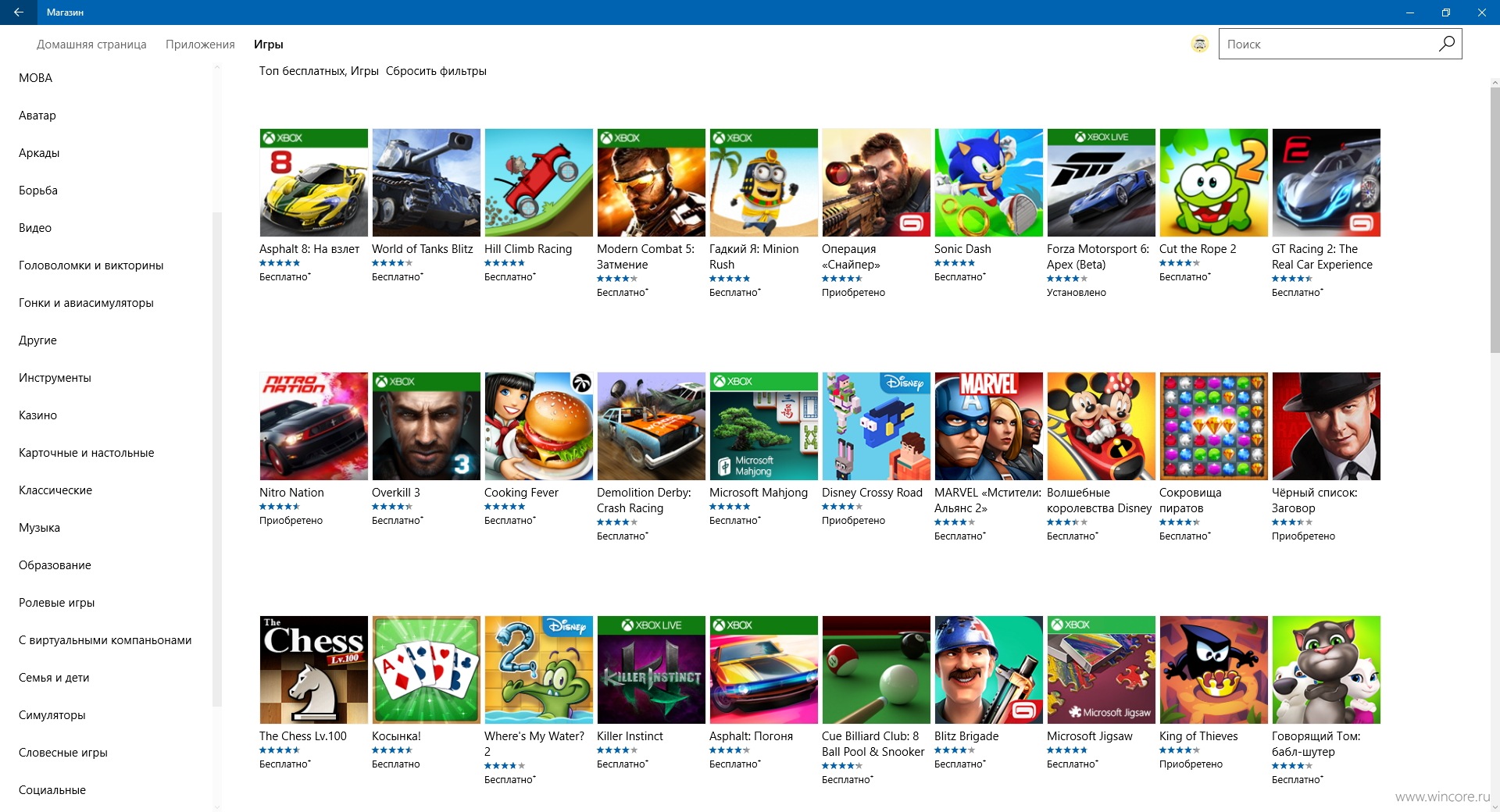The width and height of the screenshot is (1500, 812).
Task: Choose the Музыка category
Action: 39,528
